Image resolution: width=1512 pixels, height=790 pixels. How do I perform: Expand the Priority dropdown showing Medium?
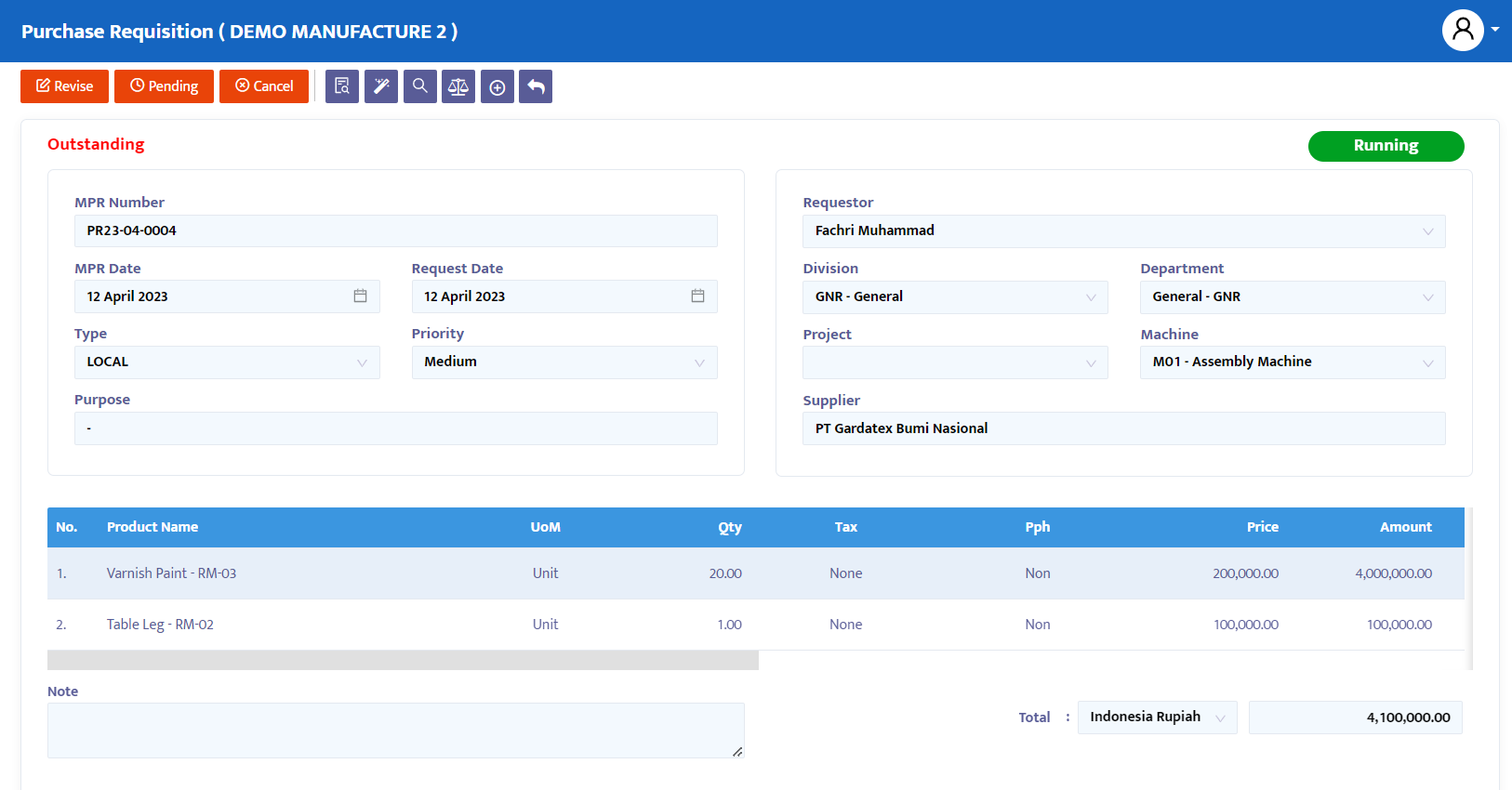pyautogui.click(x=564, y=362)
